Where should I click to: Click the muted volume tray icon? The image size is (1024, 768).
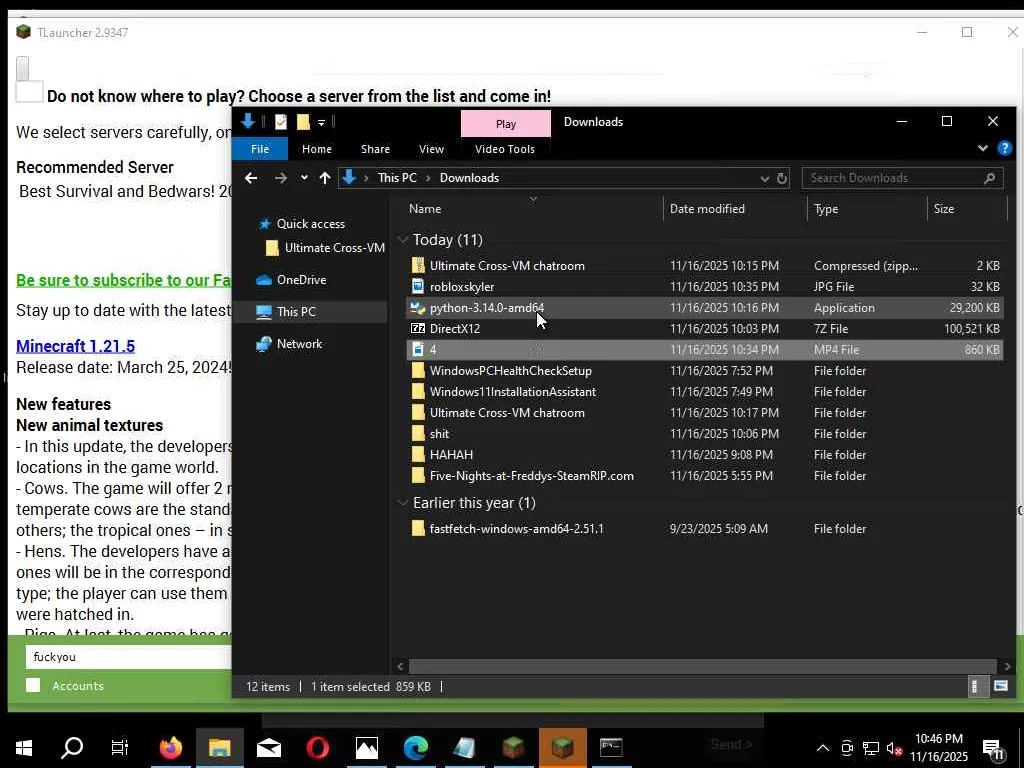tap(894, 748)
